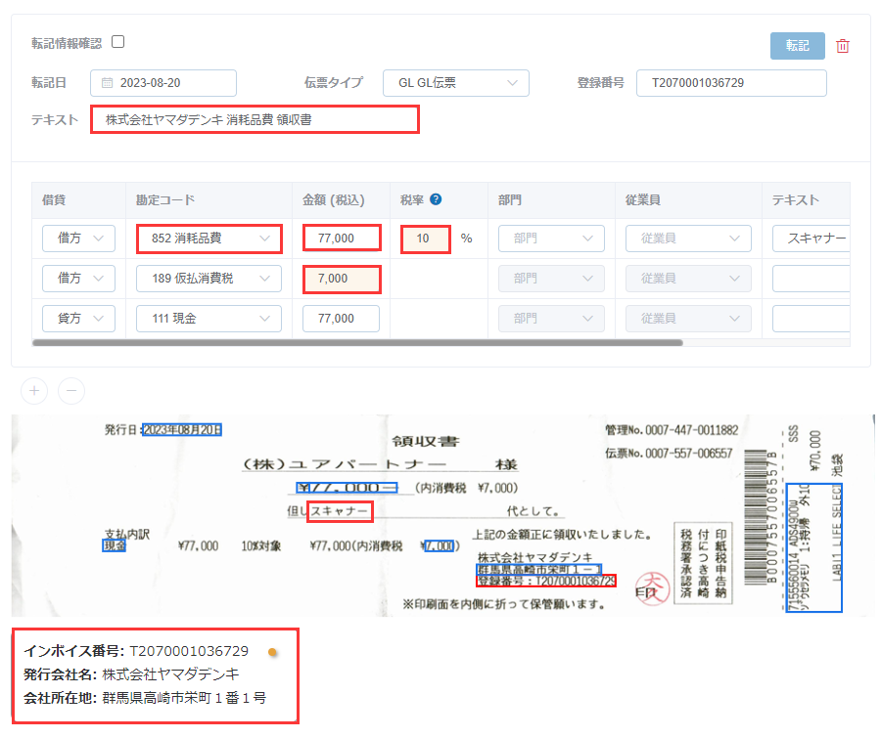
Task: Click the 7,000 amount field
Action: (342, 279)
